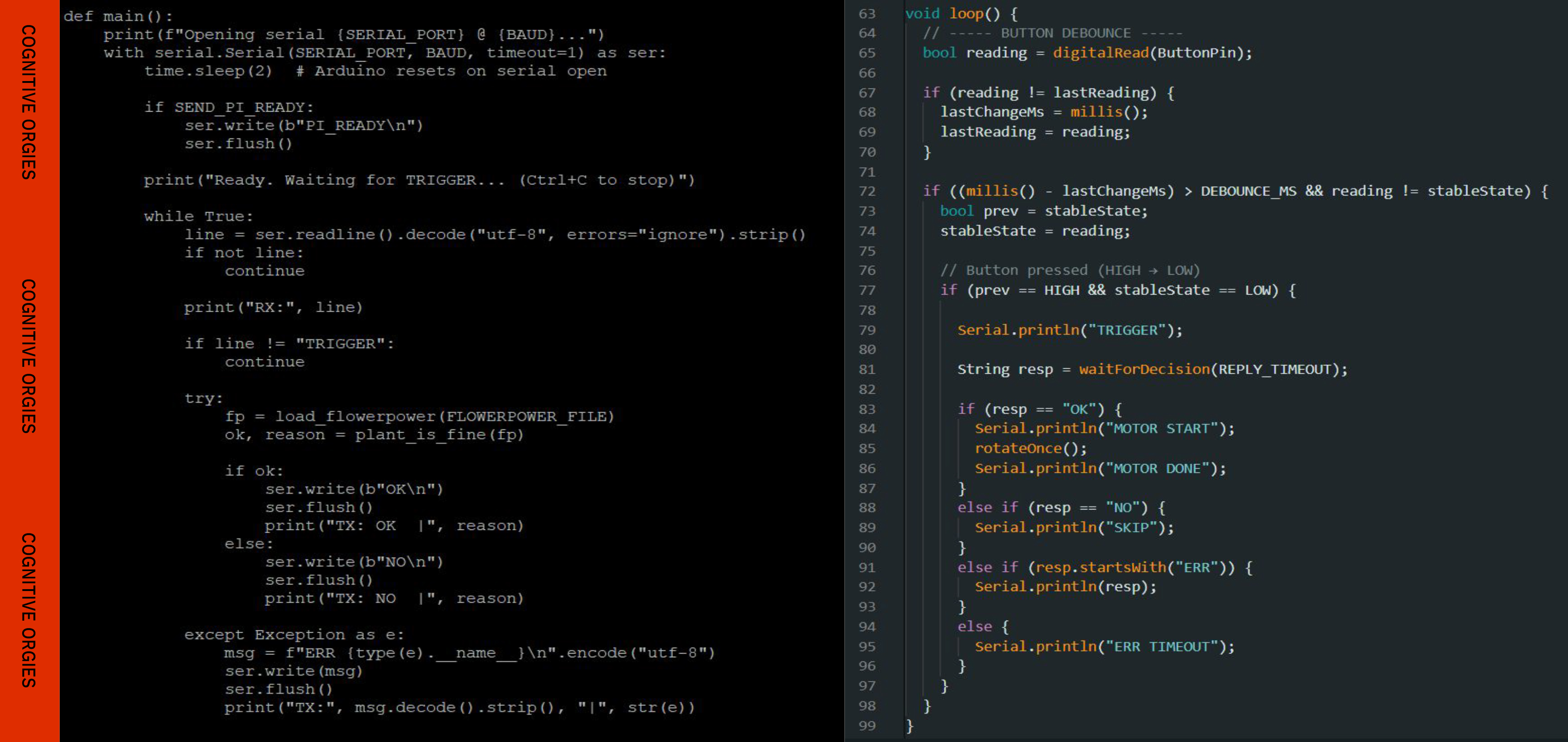Click the top COGNITIVE ORGIES sidebar label
Image resolution: width=1568 pixels, height=742 pixels.
click(x=29, y=102)
